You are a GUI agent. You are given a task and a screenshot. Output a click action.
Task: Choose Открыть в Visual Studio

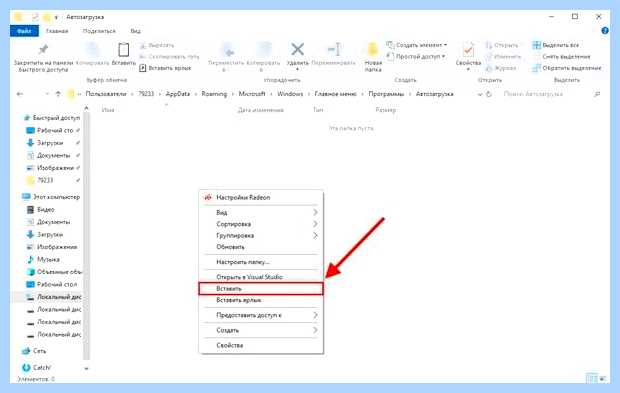(261, 277)
